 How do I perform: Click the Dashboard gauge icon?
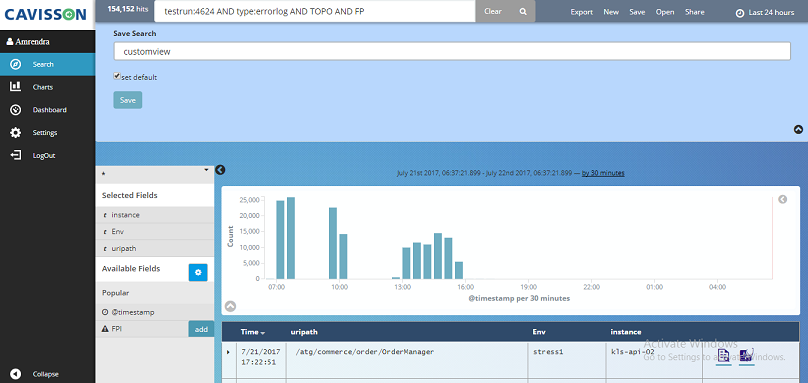pyautogui.click(x=16, y=110)
